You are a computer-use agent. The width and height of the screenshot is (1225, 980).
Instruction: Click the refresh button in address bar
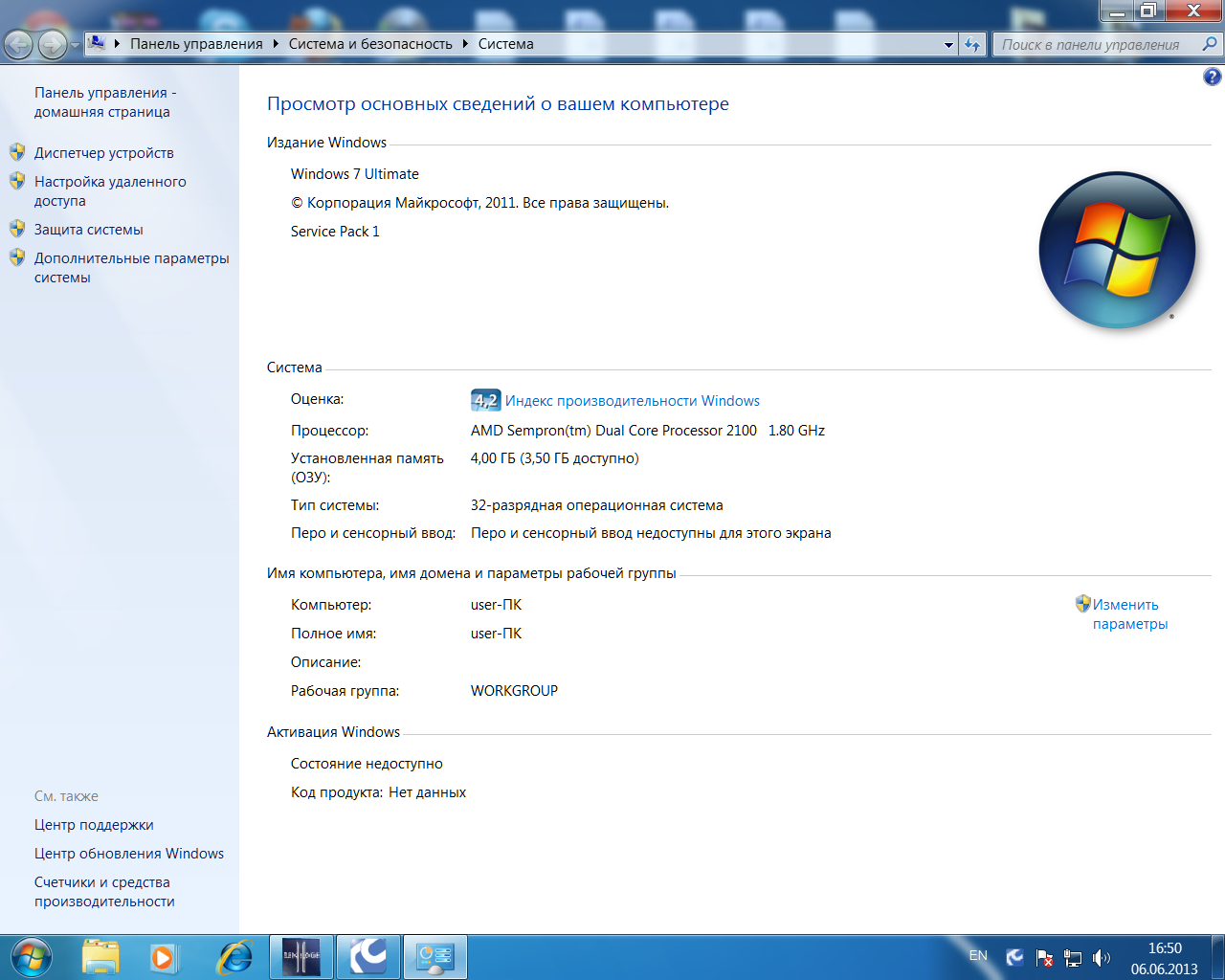tap(972, 45)
